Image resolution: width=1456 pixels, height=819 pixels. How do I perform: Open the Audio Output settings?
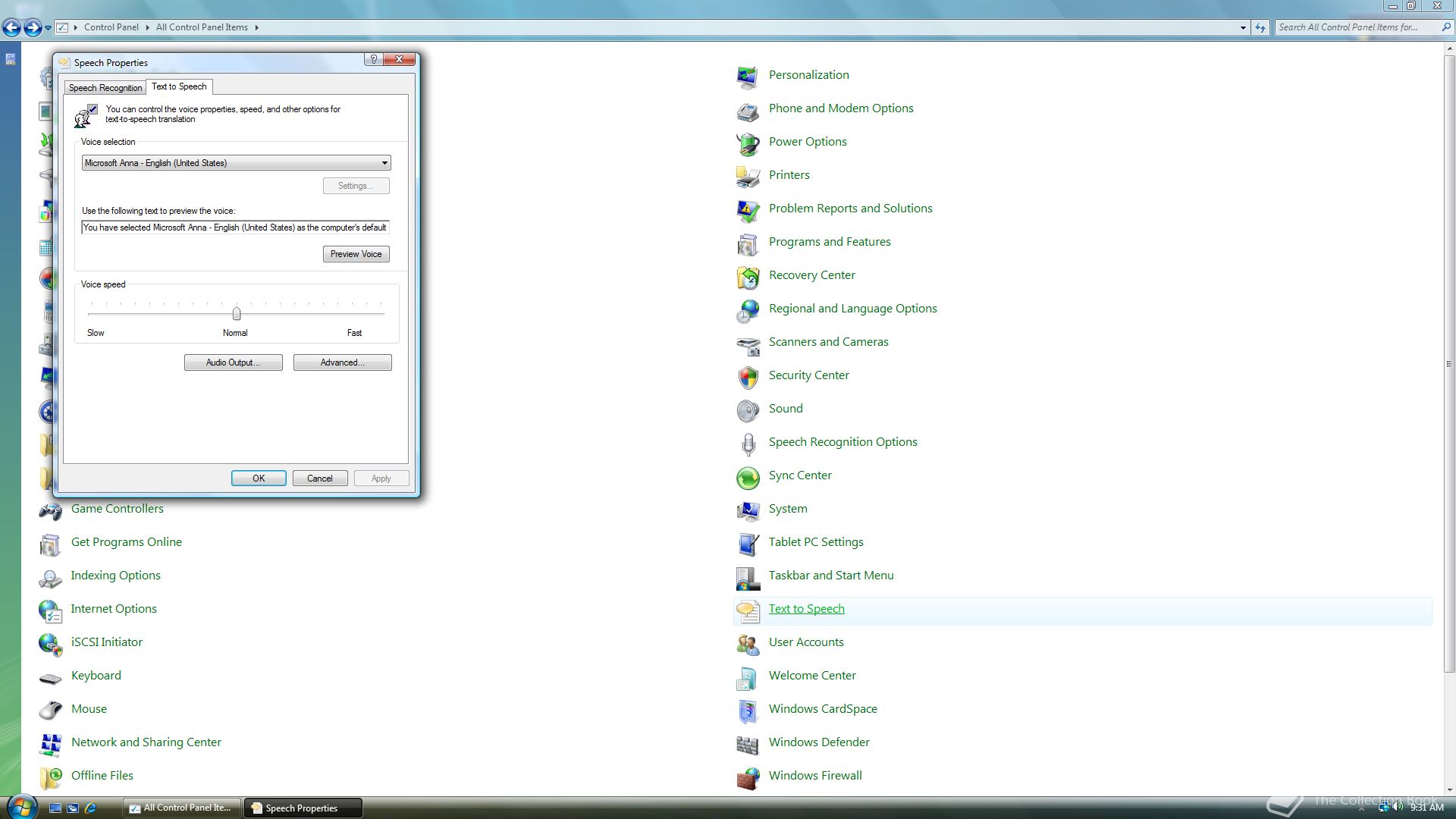[x=233, y=362]
